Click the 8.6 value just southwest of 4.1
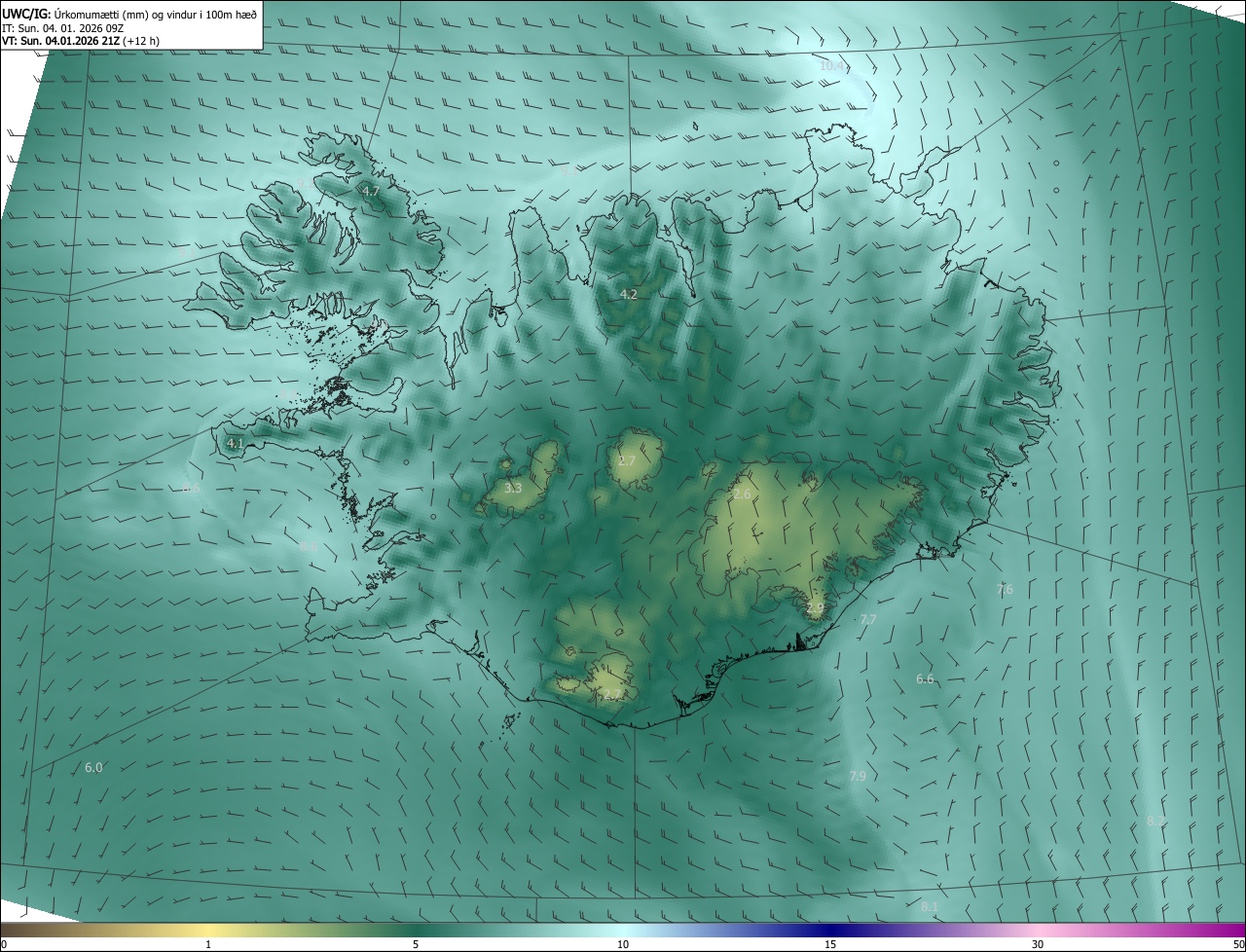Screen dimensions: 1246x952 click(x=191, y=488)
